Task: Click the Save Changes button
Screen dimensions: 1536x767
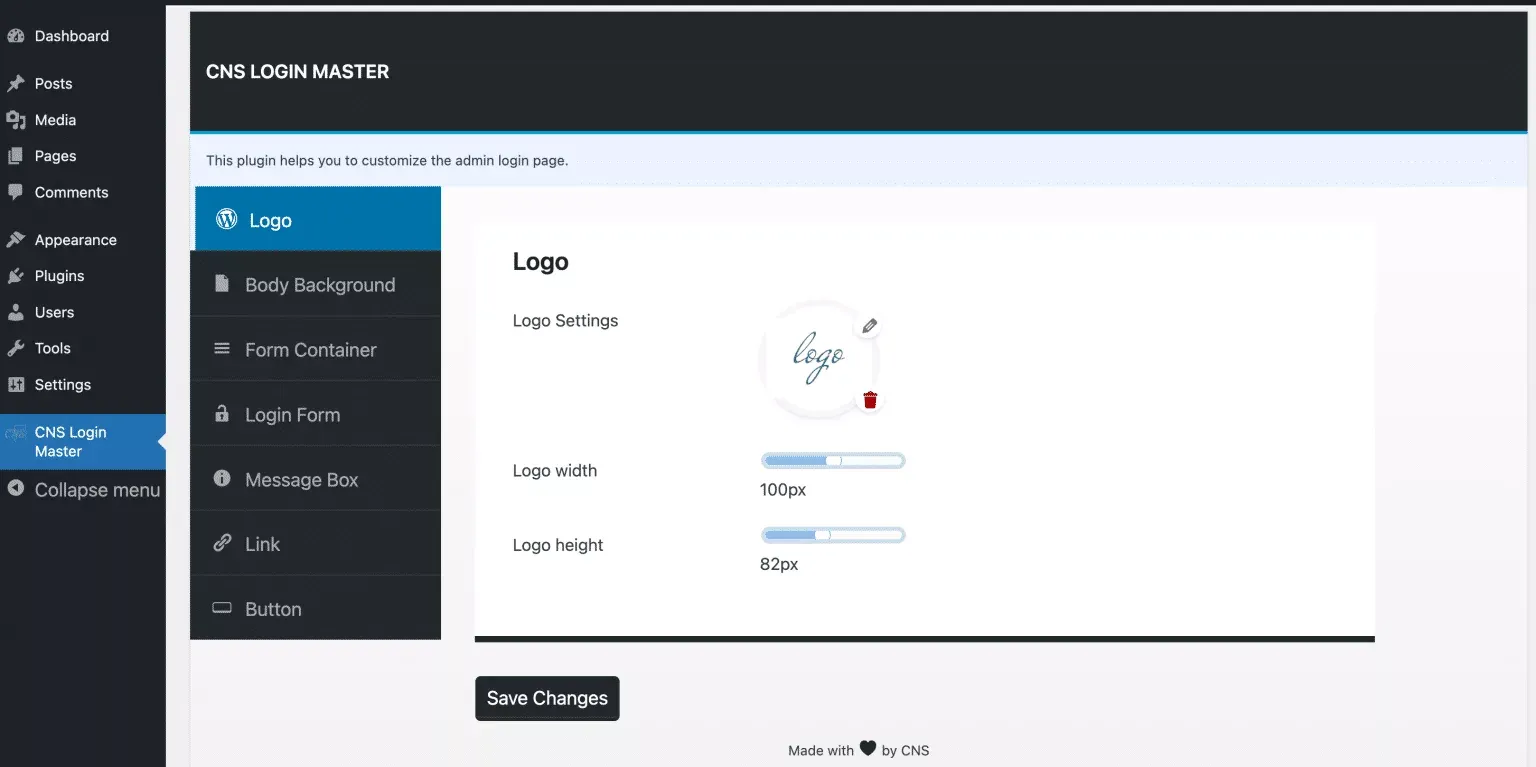Action: (547, 698)
